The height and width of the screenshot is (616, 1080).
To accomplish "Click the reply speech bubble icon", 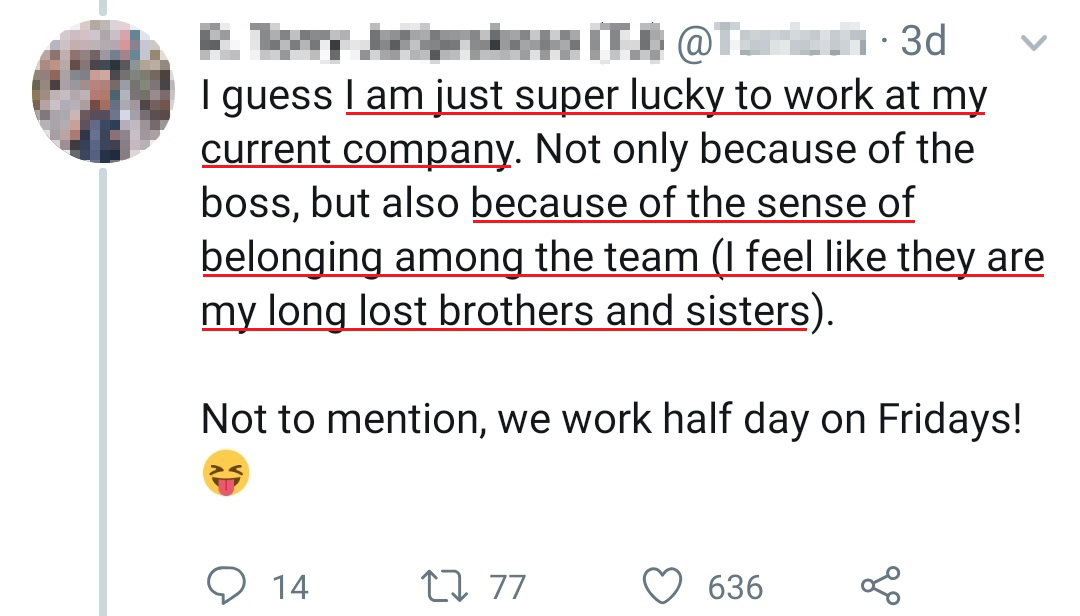I will (228, 584).
